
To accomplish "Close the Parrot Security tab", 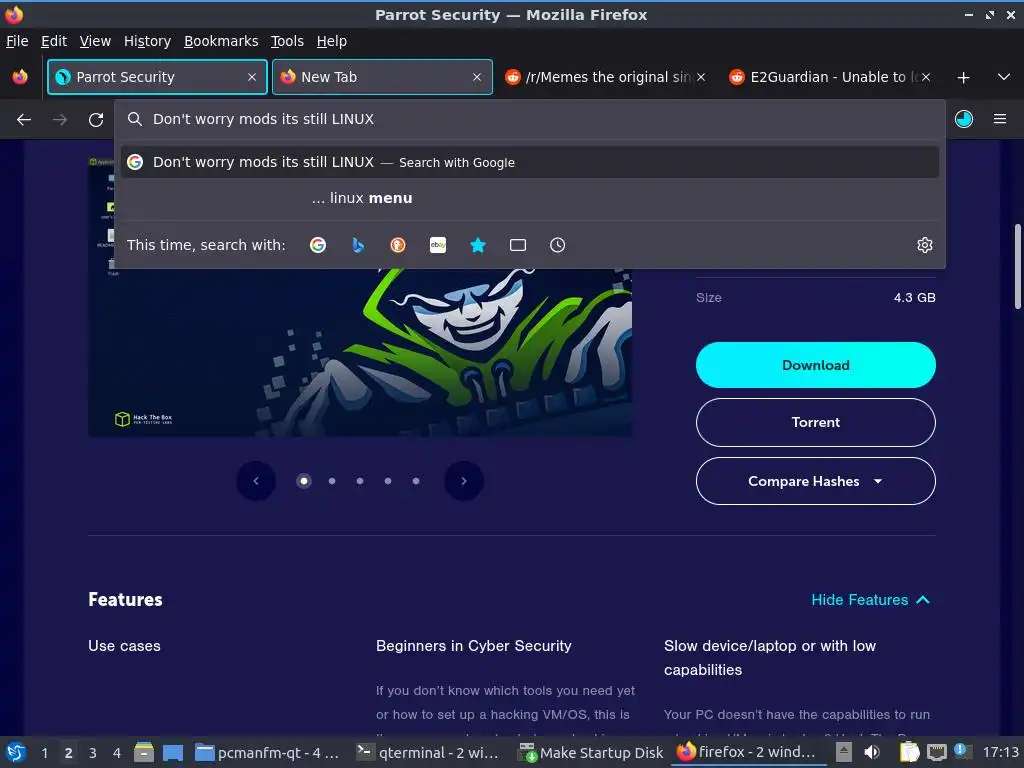I will tap(252, 77).
